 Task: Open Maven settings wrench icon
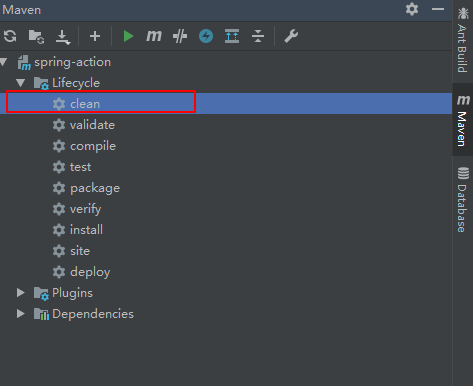[291, 36]
